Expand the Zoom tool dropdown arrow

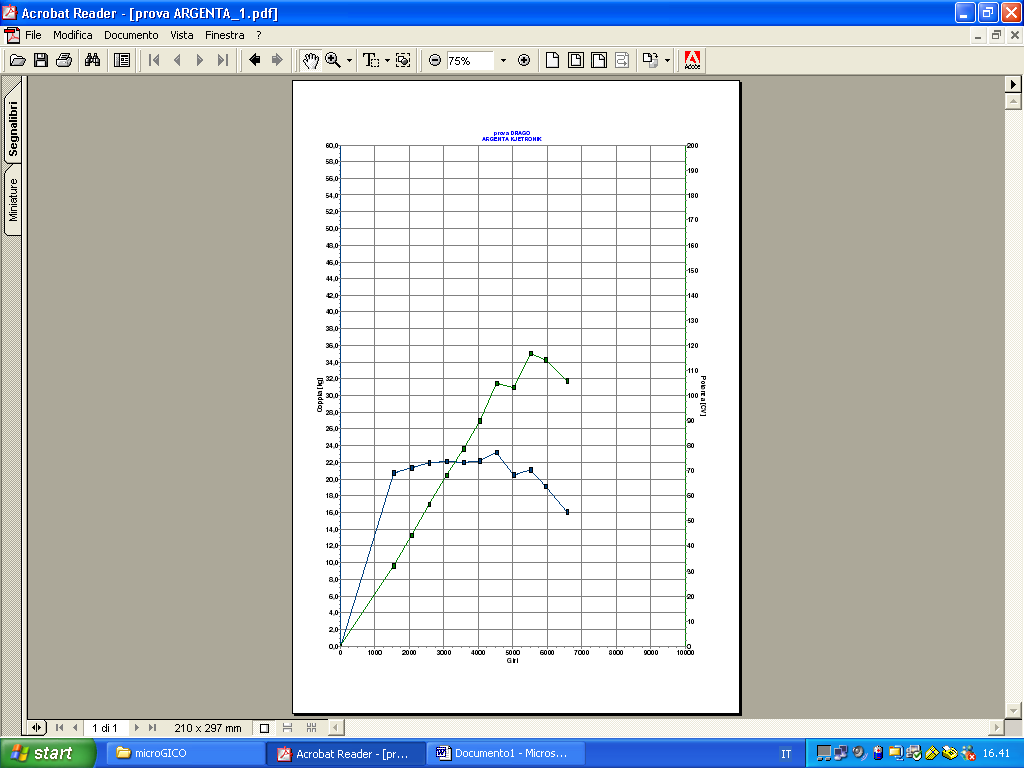point(349,60)
